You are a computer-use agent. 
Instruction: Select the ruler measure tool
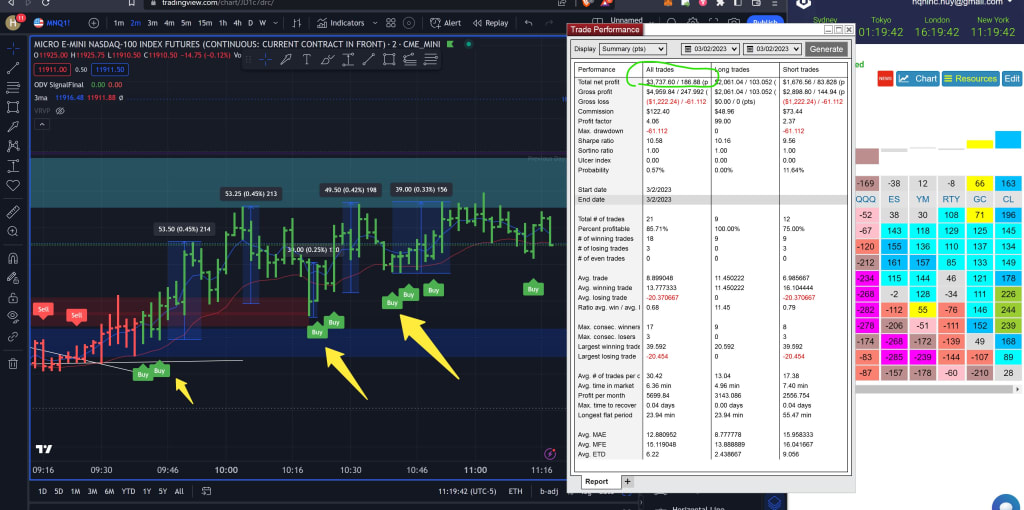13,212
